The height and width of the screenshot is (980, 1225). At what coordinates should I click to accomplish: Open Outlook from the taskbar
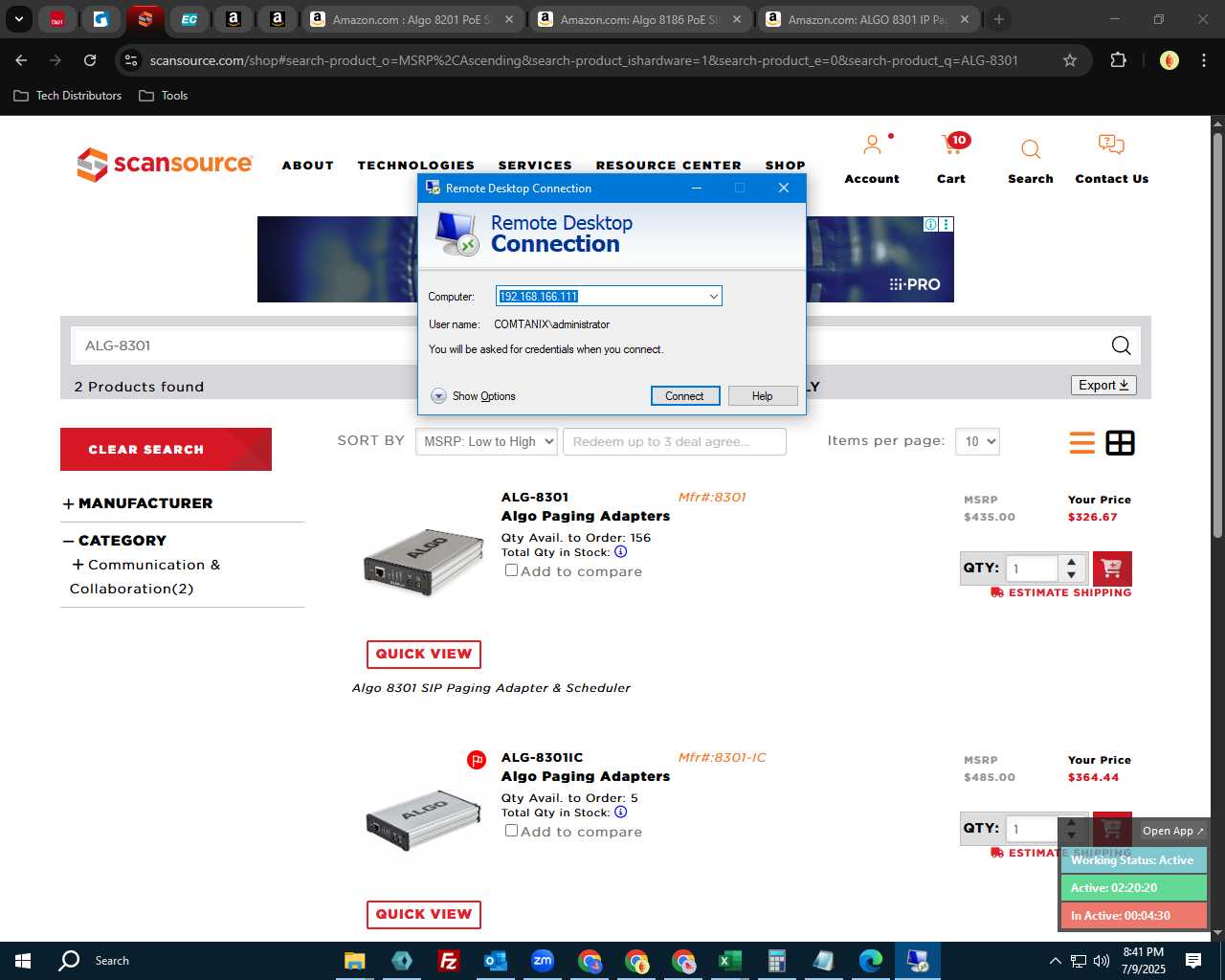[x=495, y=961]
